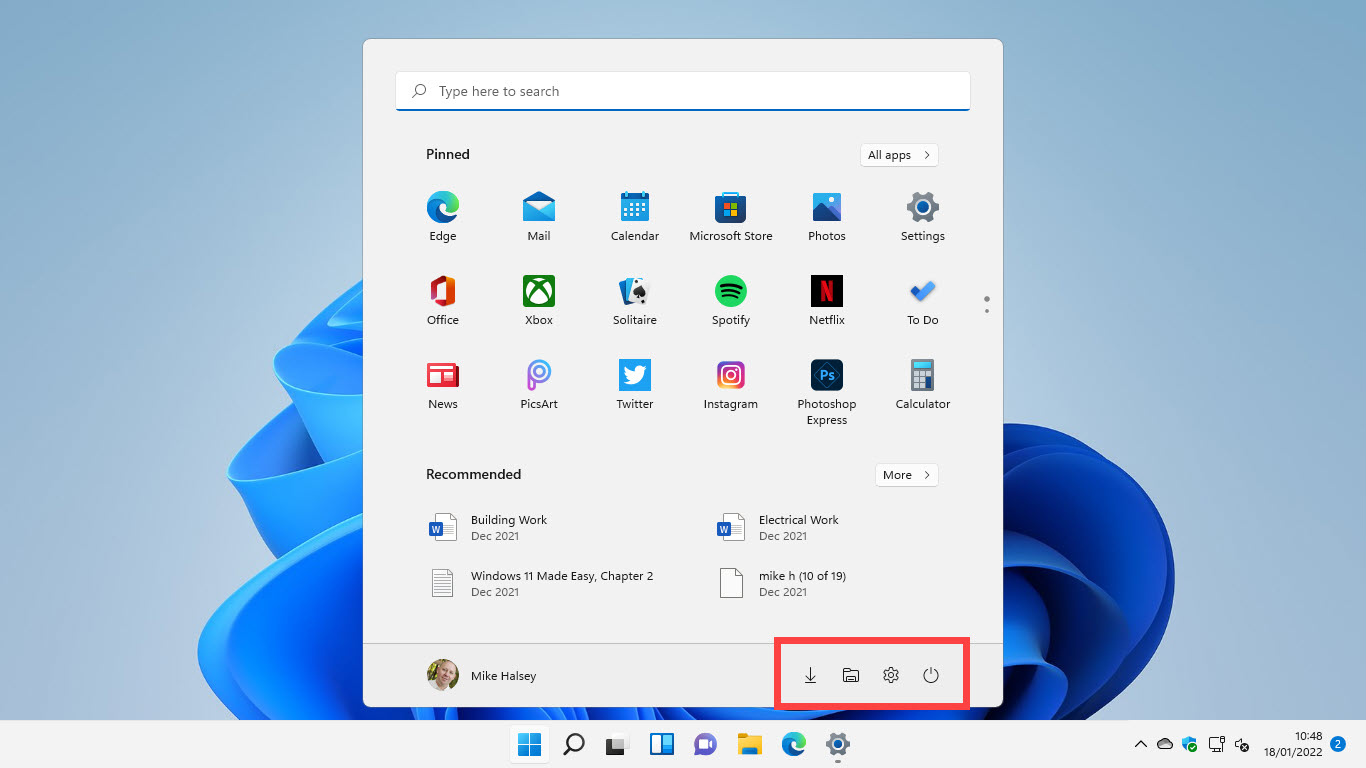Start the Solitaire game
Image resolution: width=1366 pixels, height=768 pixels.
tap(635, 301)
